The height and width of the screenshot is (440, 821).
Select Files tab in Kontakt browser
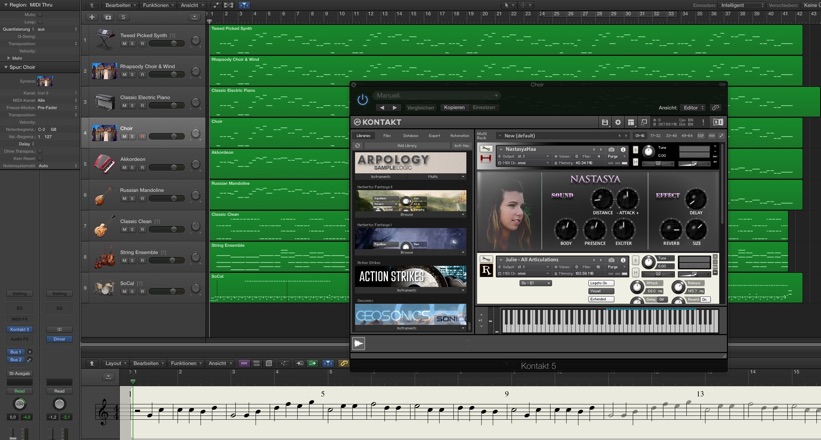click(x=387, y=136)
